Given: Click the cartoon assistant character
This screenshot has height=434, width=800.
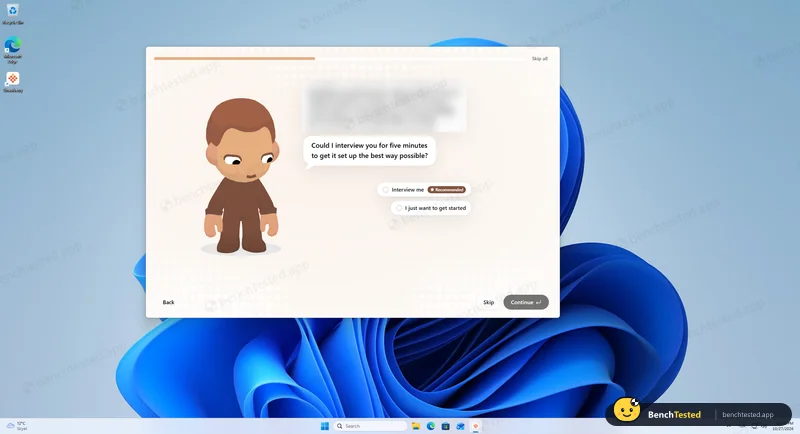Looking at the screenshot, I should pos(241,175).
